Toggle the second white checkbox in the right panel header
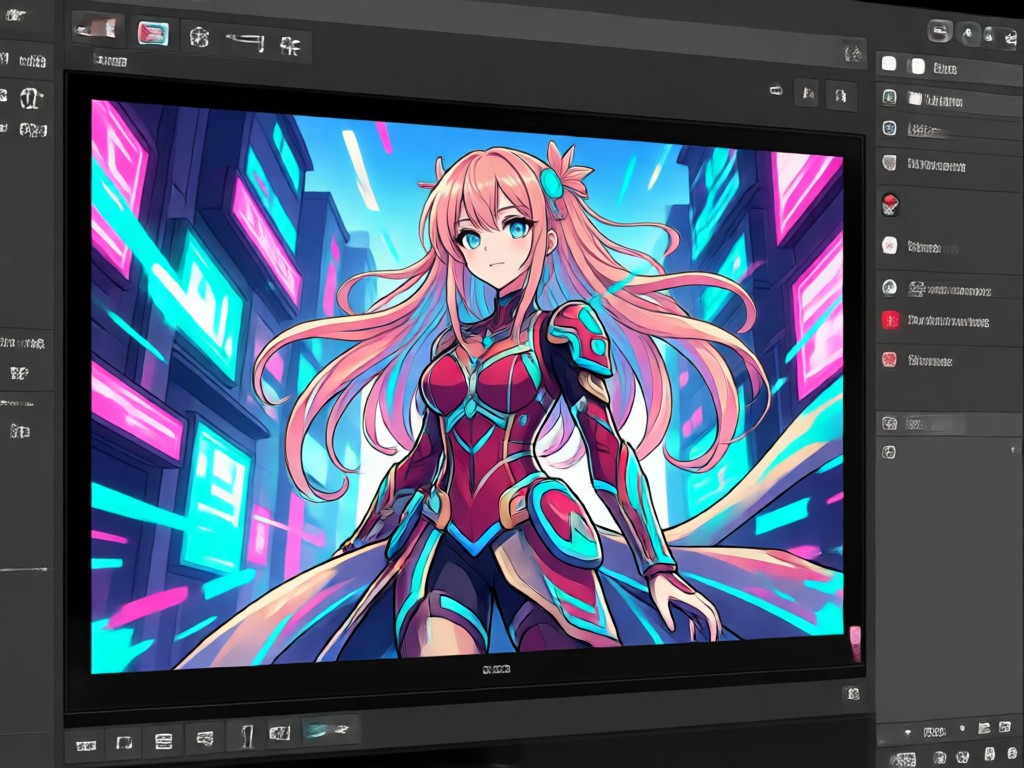Image resolution: width=1024 pixels, height=768 pixels. coord(918,66)
